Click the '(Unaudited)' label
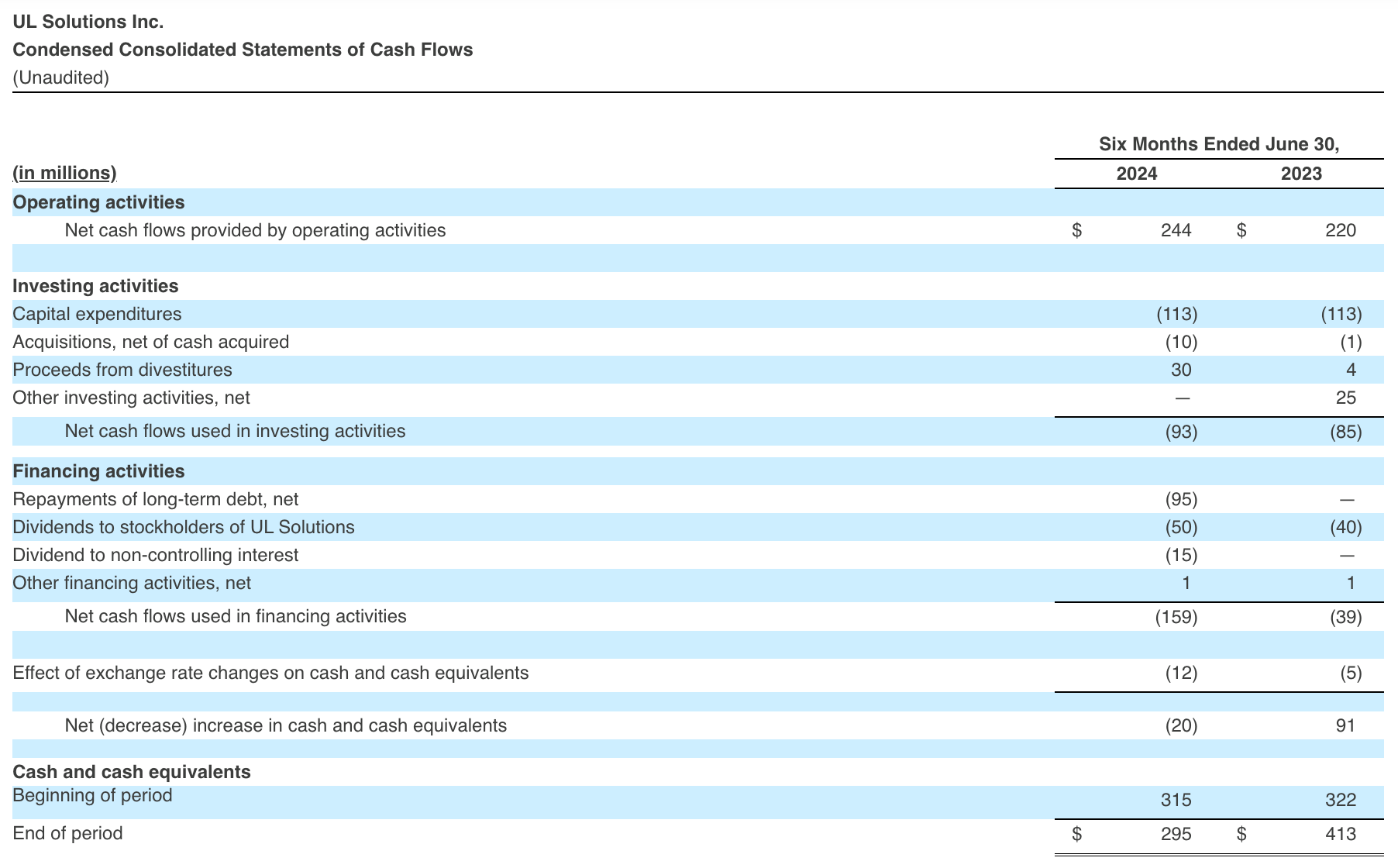Image resolution: width=1398 pixels, height=868 pixels. pos(61,77)
